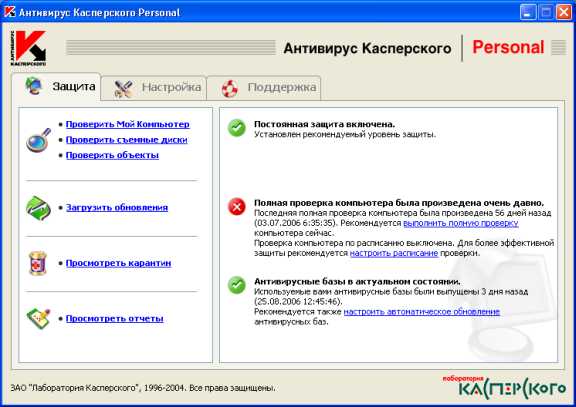Viewport: 576px width, 407px height.
Task: Open Просмотреть отчеты link
Action: [x=114, y=318]
